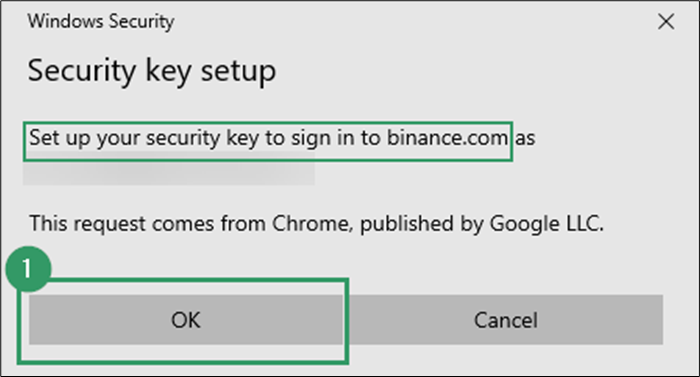Confirm security key setup with OK
Screen dimensions: 700x377
(186, 319)
